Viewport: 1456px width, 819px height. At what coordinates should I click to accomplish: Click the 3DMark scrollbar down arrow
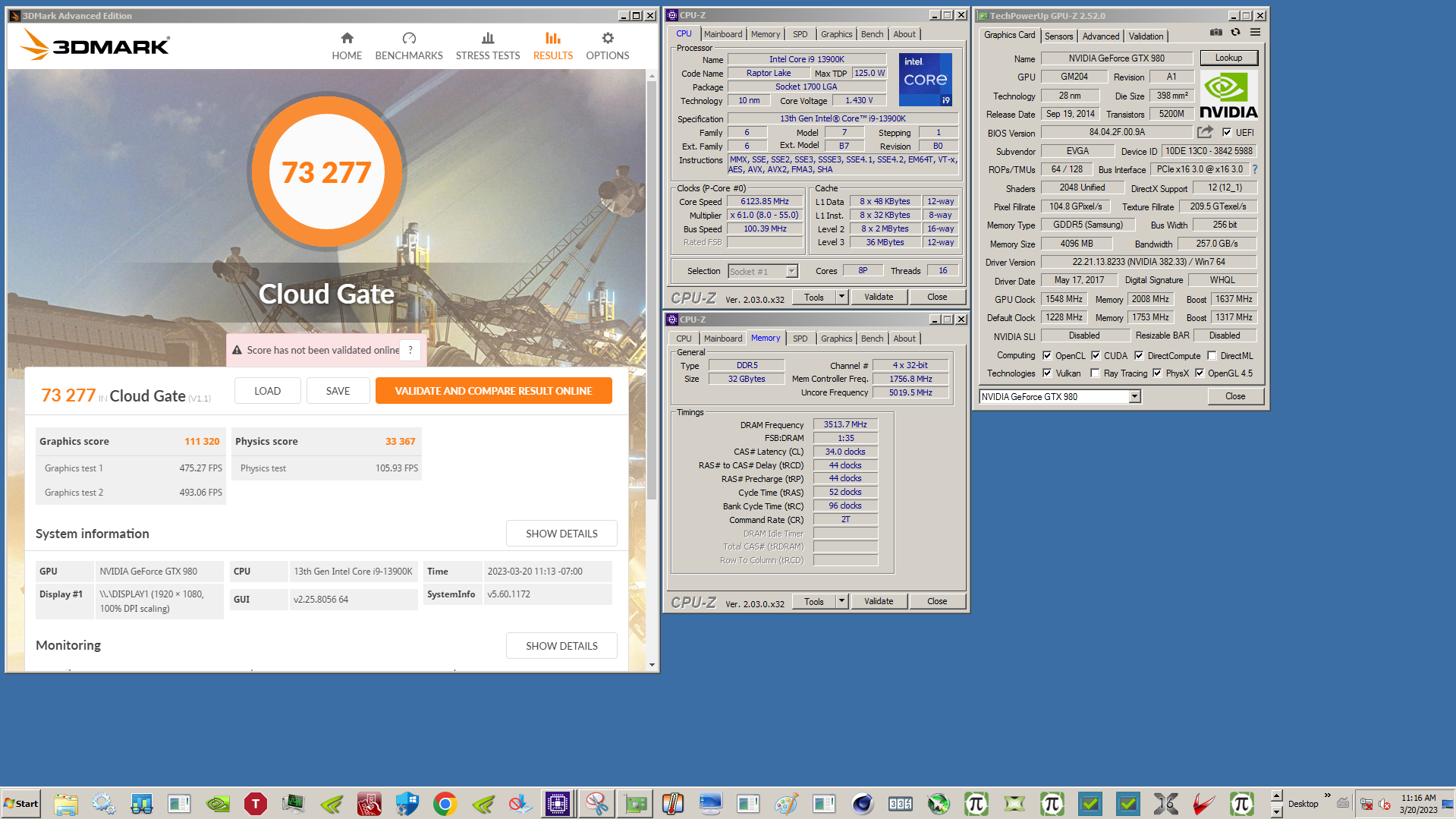(x=652, y=665)
